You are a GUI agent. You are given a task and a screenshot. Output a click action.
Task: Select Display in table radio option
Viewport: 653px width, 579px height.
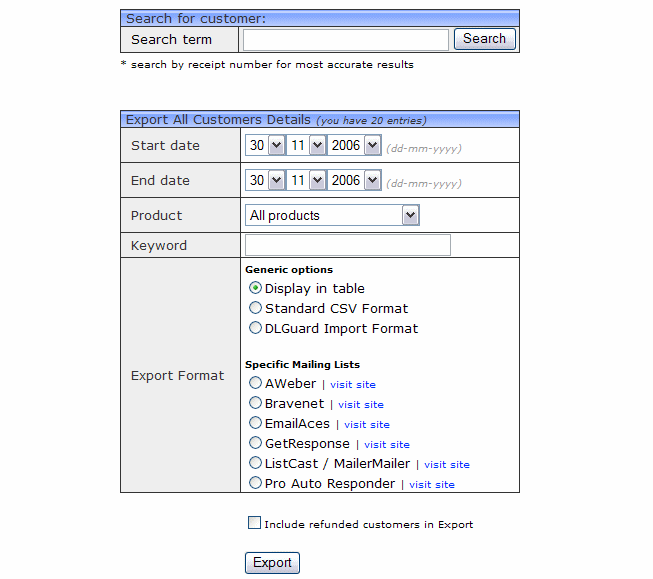point(256,288)
